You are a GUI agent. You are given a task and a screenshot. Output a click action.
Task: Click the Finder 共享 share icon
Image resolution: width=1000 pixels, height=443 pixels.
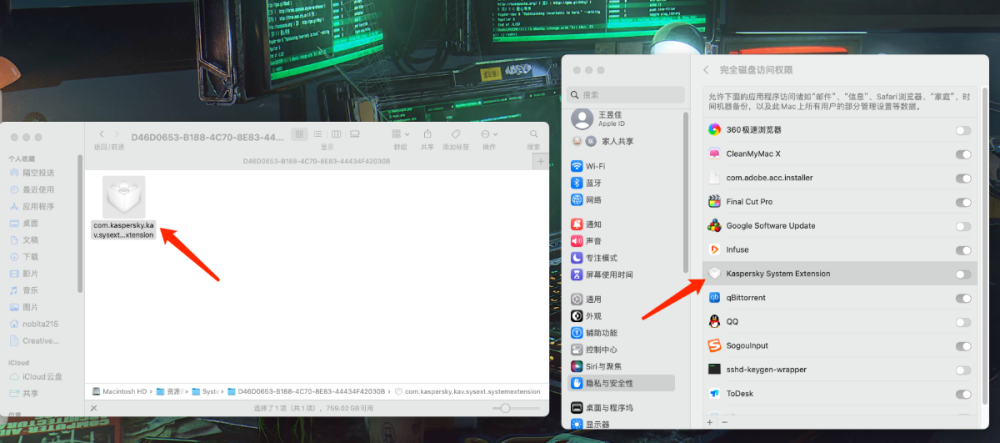pyautogui.click(x=427, y=134)
